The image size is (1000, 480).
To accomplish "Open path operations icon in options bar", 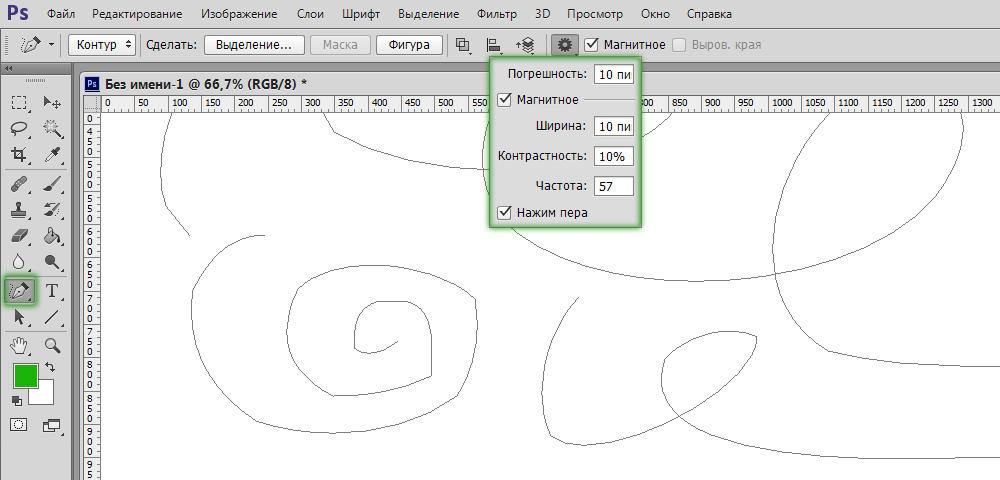I will (x=463, y=45).
